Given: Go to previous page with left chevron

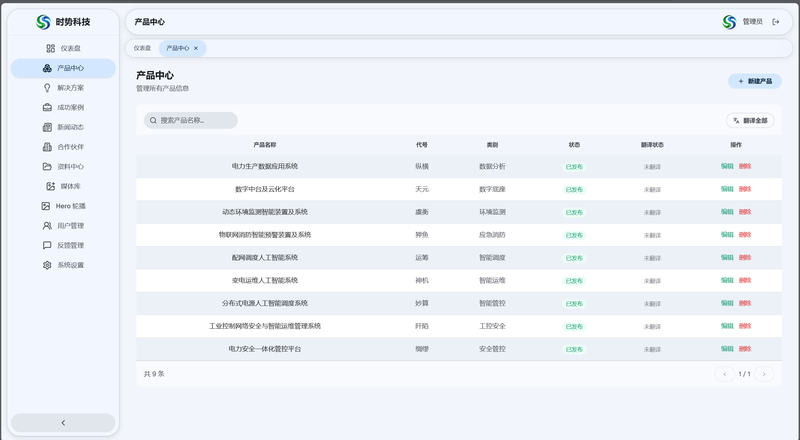Looking at the screenshot, I should (724, 374).
